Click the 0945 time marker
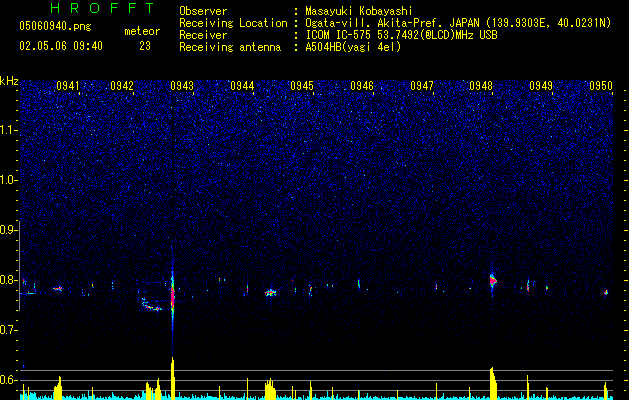The width and height of the screenshot is (629, 400). coord(302,86)
